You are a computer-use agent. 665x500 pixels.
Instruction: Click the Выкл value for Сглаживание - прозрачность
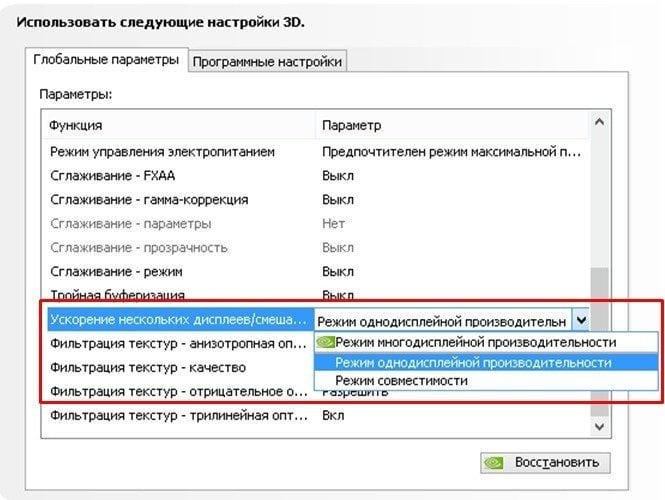pos(338,248)
